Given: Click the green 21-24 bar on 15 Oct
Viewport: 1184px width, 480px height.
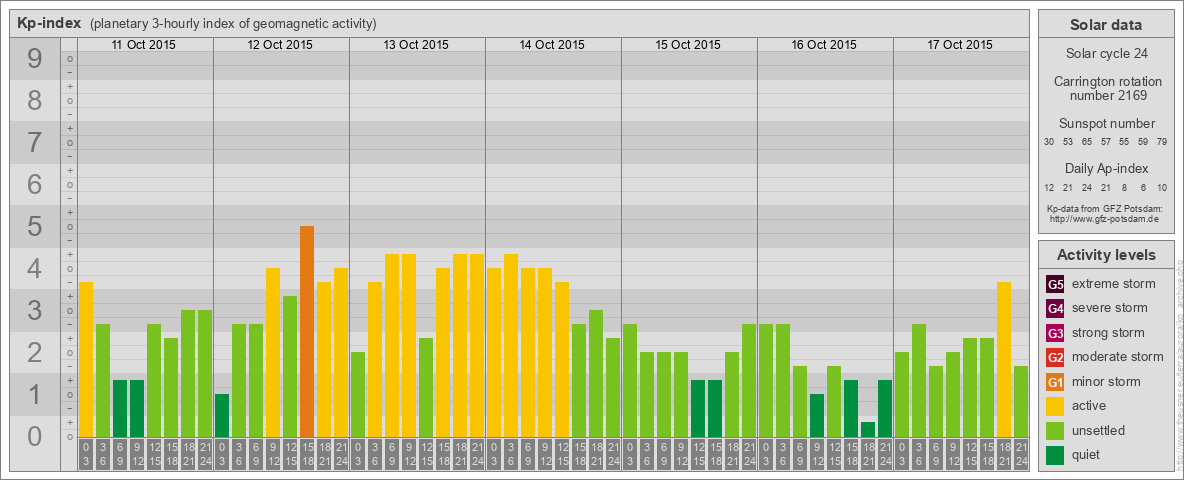Looking at the screenshot, I should 749,380.
